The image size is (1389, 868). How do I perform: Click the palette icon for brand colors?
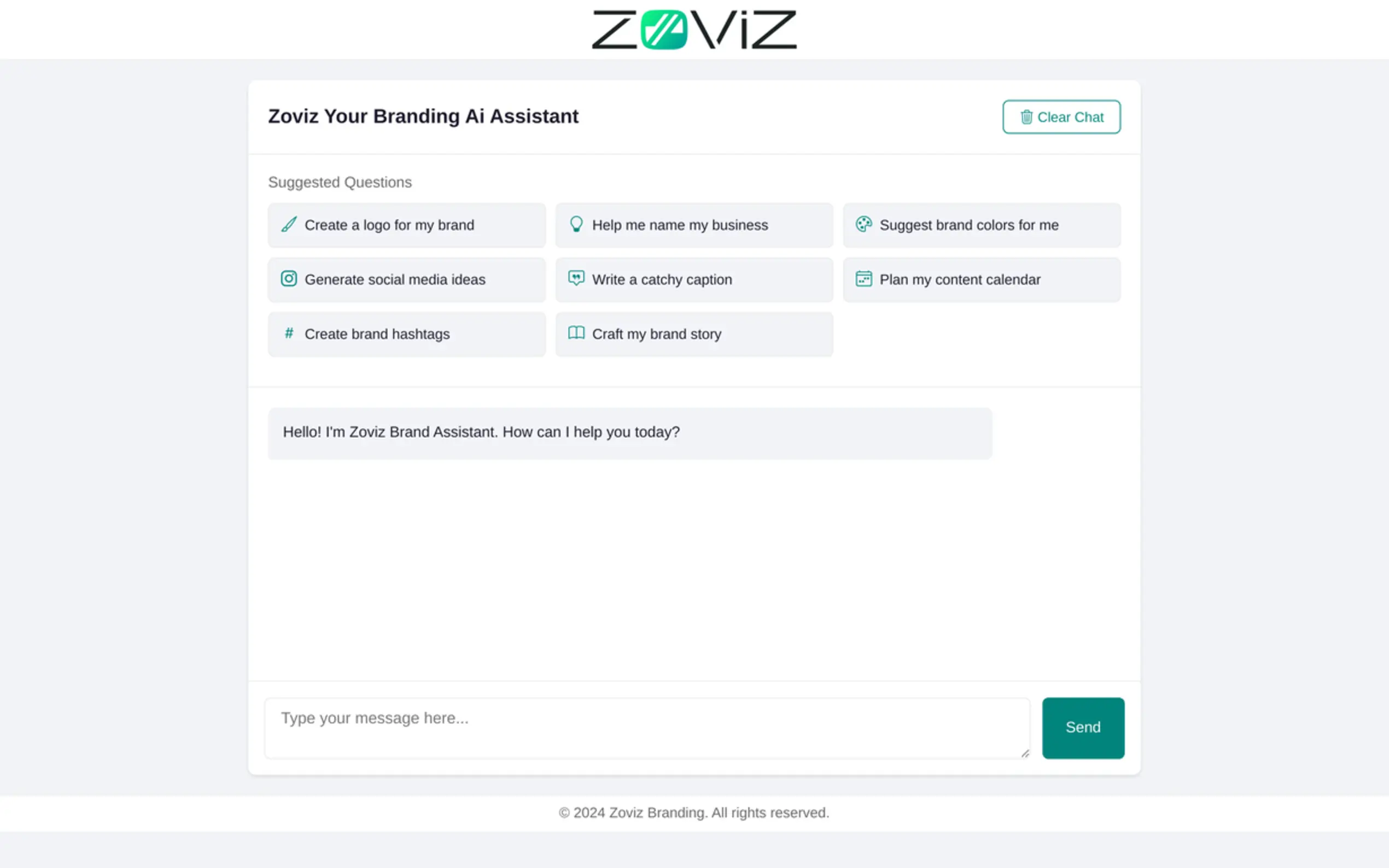tap(863, 225)
